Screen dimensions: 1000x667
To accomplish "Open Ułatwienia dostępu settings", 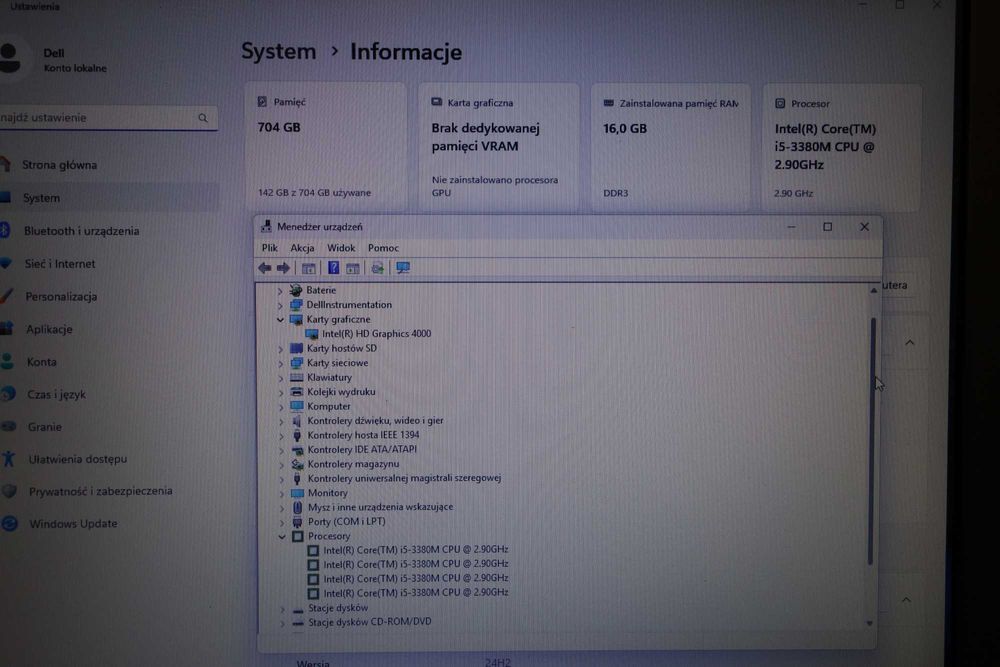I will tap(77, 459).
